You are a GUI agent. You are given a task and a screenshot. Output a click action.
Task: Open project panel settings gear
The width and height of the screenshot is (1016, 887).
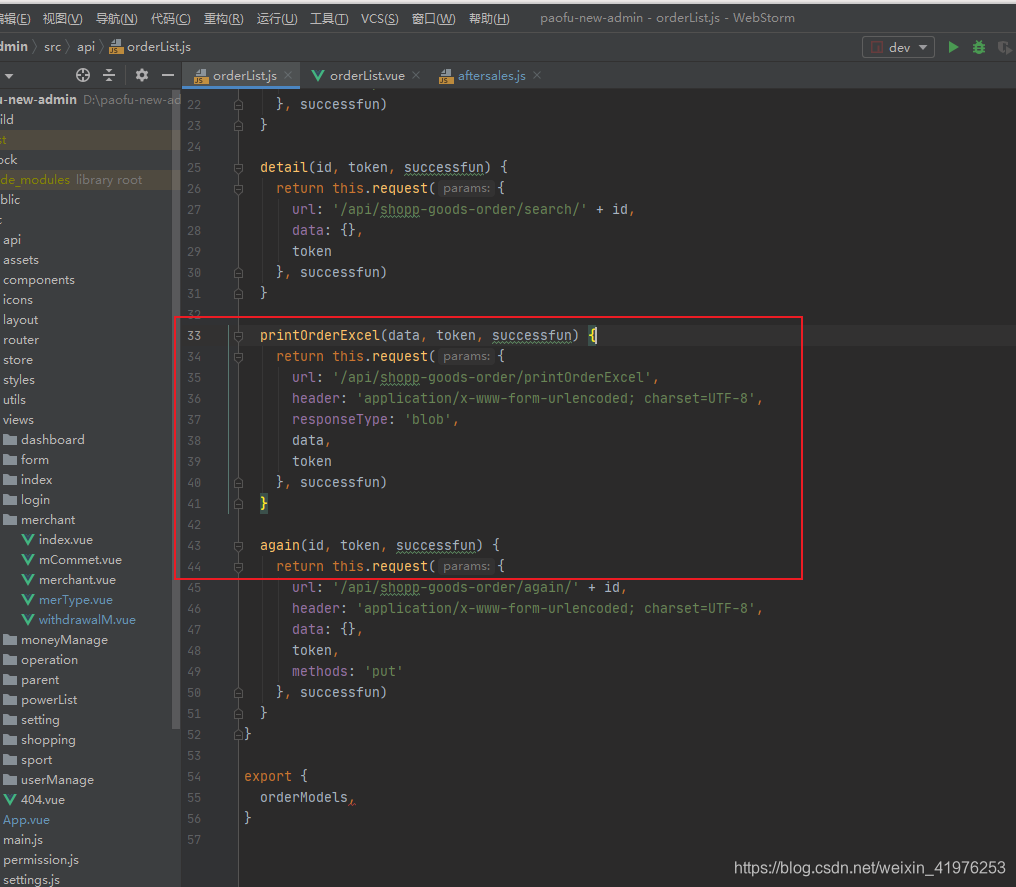click(x=141, y=75)
